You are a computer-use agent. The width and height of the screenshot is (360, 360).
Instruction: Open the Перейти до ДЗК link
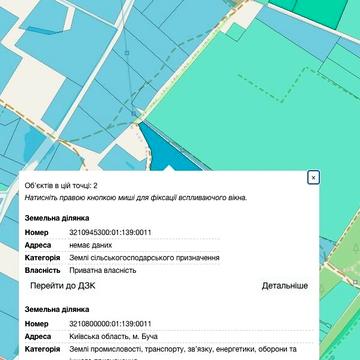tap(63, 286)
